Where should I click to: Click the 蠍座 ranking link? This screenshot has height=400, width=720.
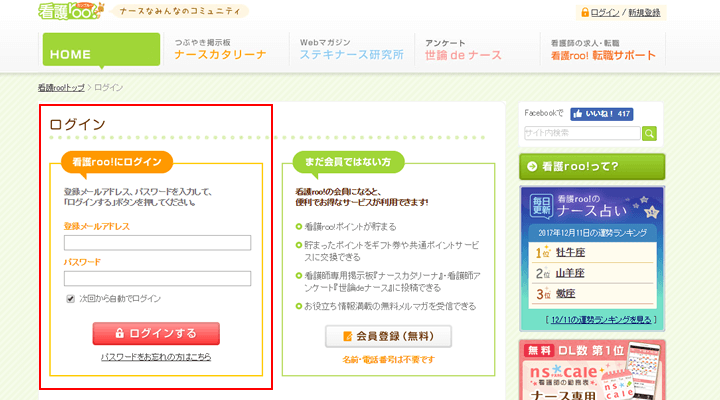tap(565, 293)
